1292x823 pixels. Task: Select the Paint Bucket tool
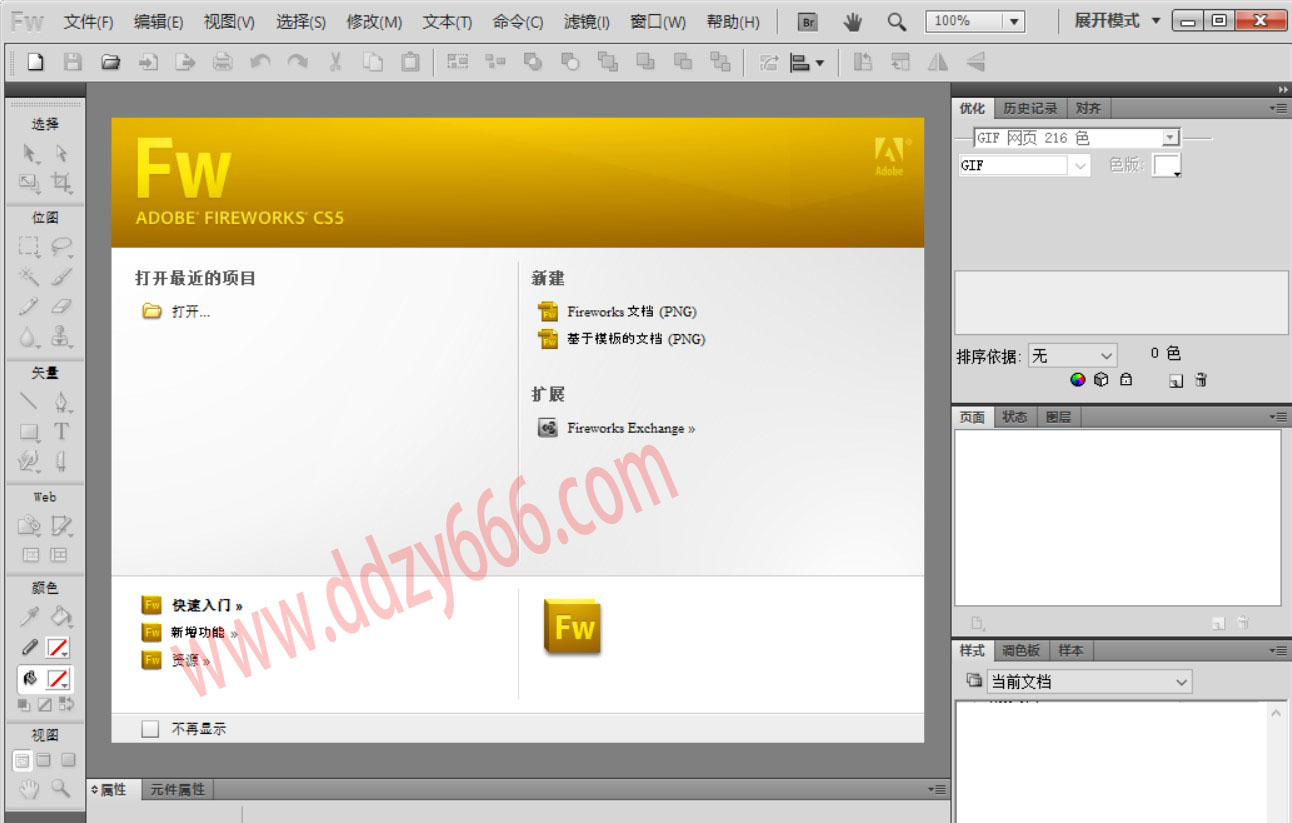coord(61,616)
